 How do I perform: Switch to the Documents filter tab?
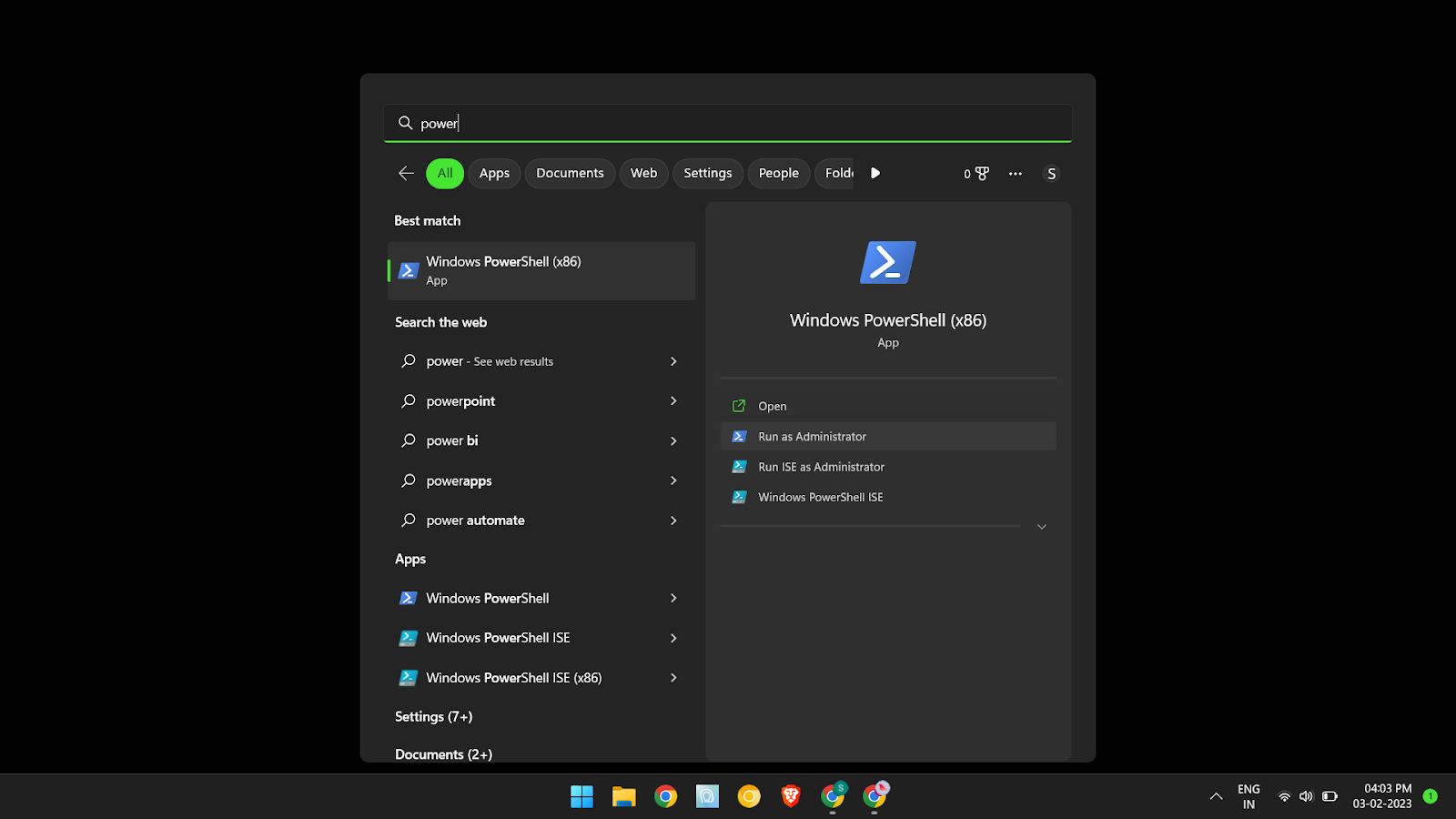(x=570, y=173)
